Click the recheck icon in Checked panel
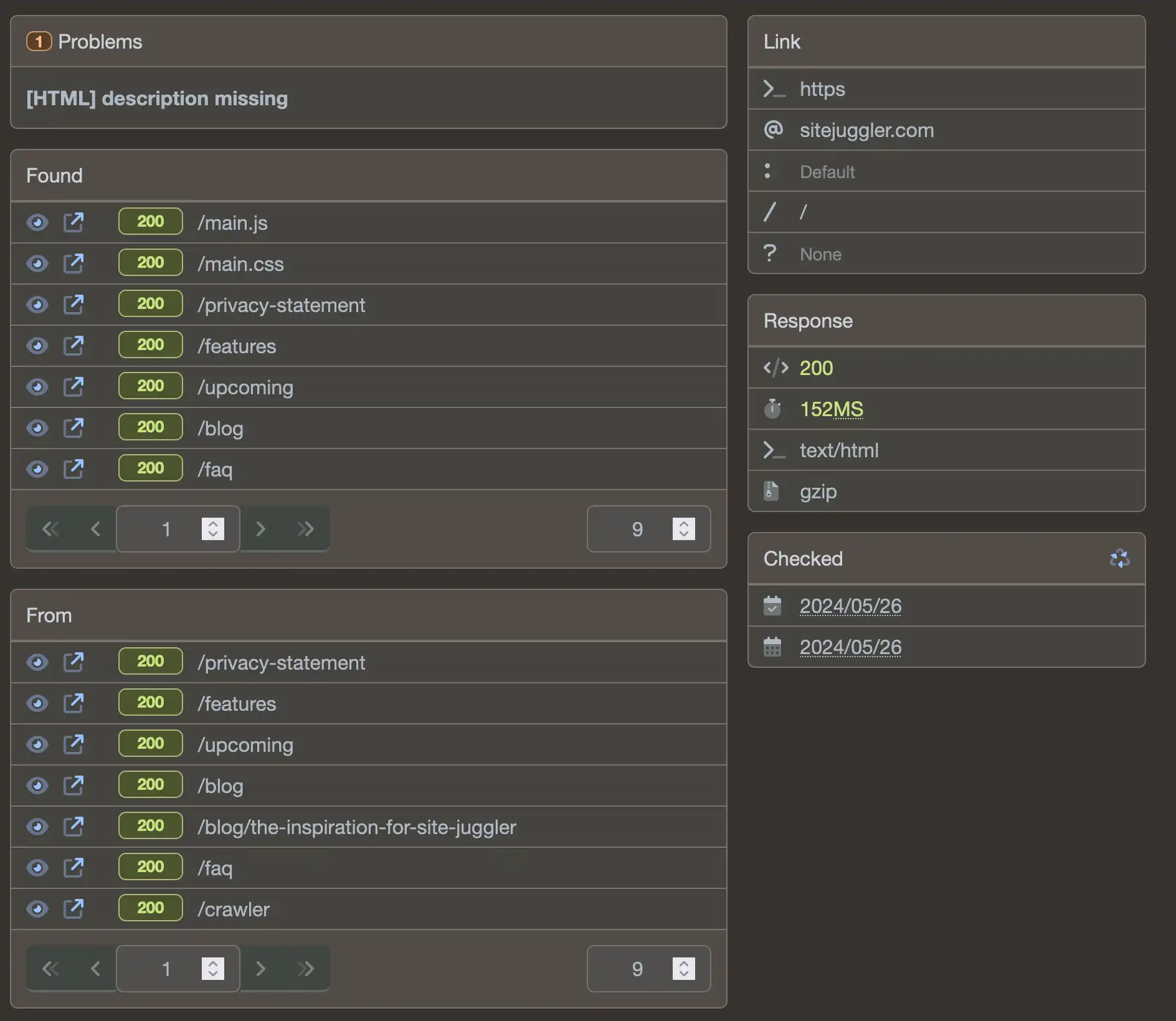 (x=1119, y=559)
